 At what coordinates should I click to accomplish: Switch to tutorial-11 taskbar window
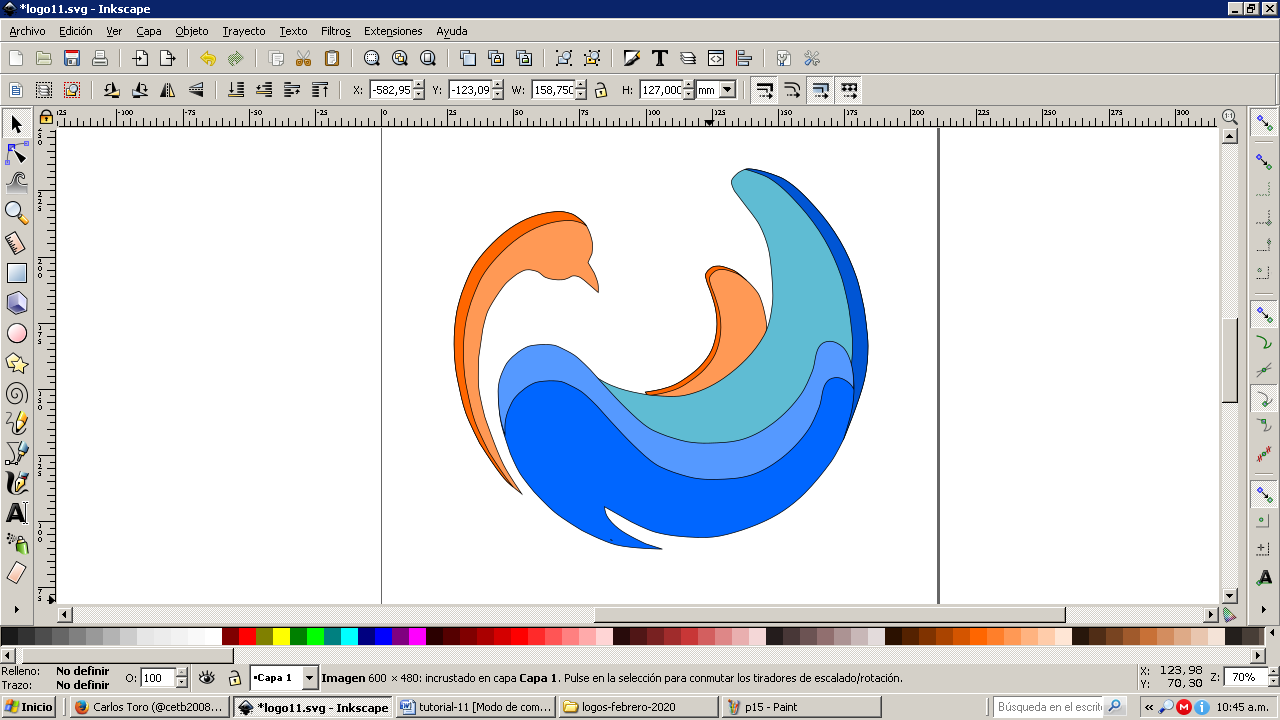[476, 707]
